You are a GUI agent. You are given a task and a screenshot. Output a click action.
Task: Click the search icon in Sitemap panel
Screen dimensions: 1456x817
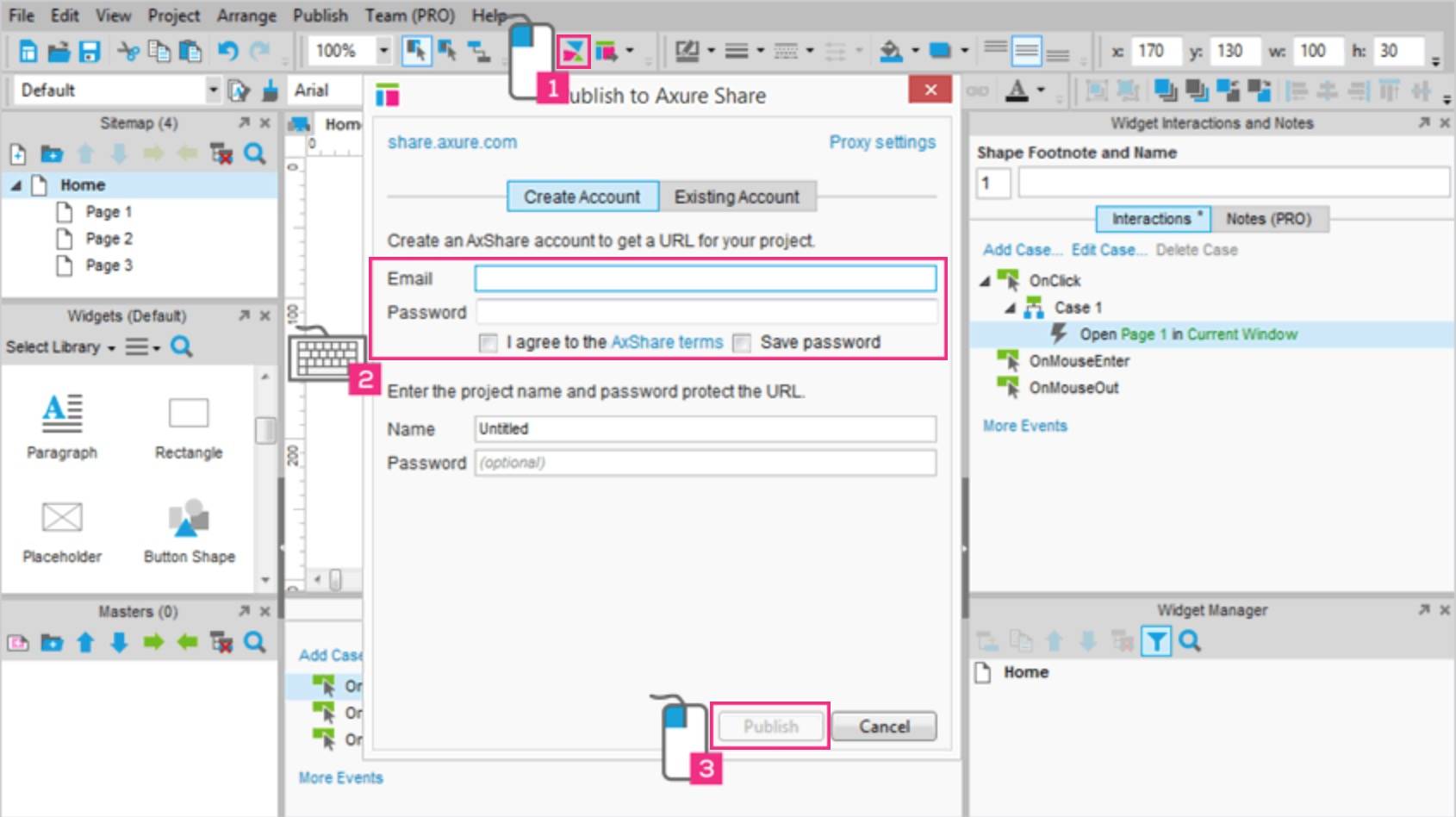255,154
